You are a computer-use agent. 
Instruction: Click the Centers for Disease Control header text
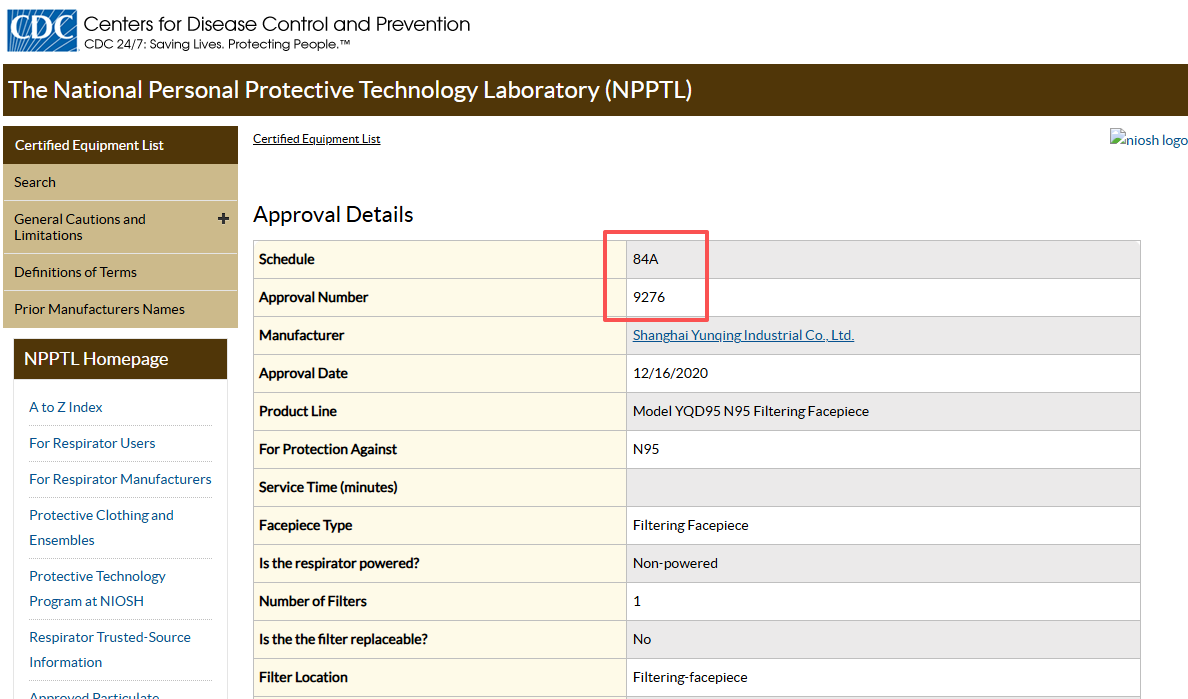coord(277,24)
